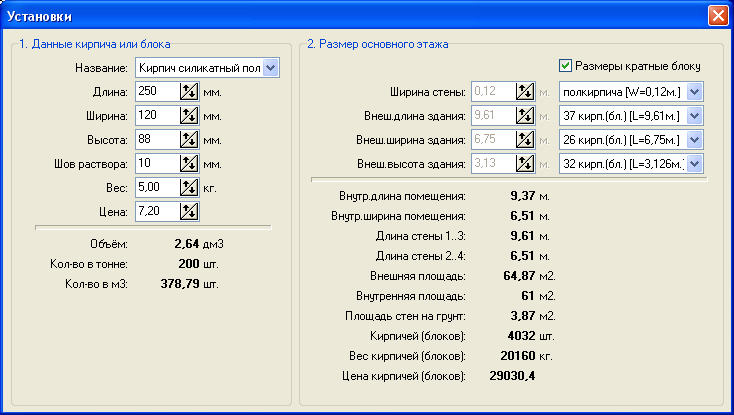Click the stepper icon beside Цена field

[x=189, y=211]
